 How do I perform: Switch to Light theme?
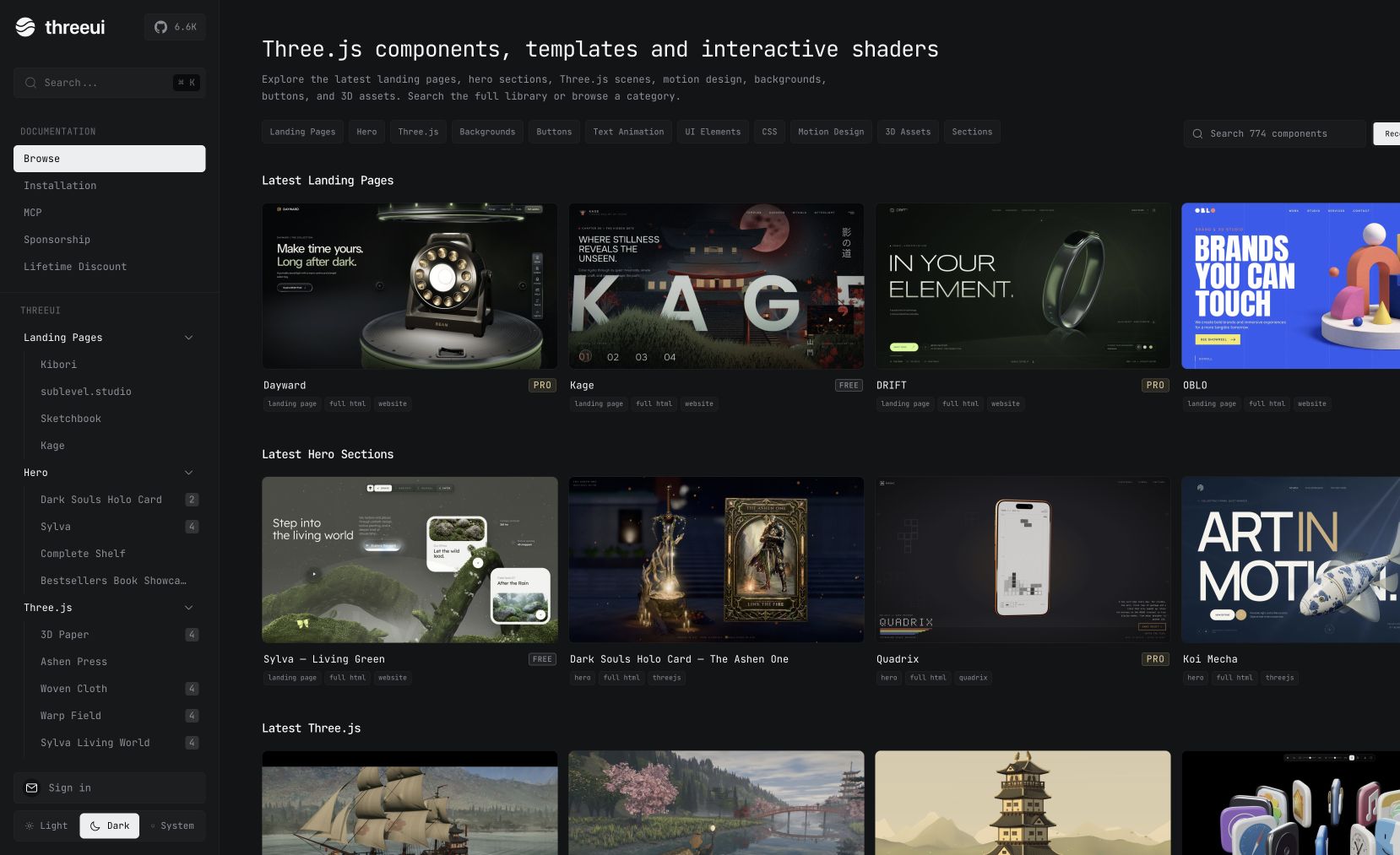point(46,825)
